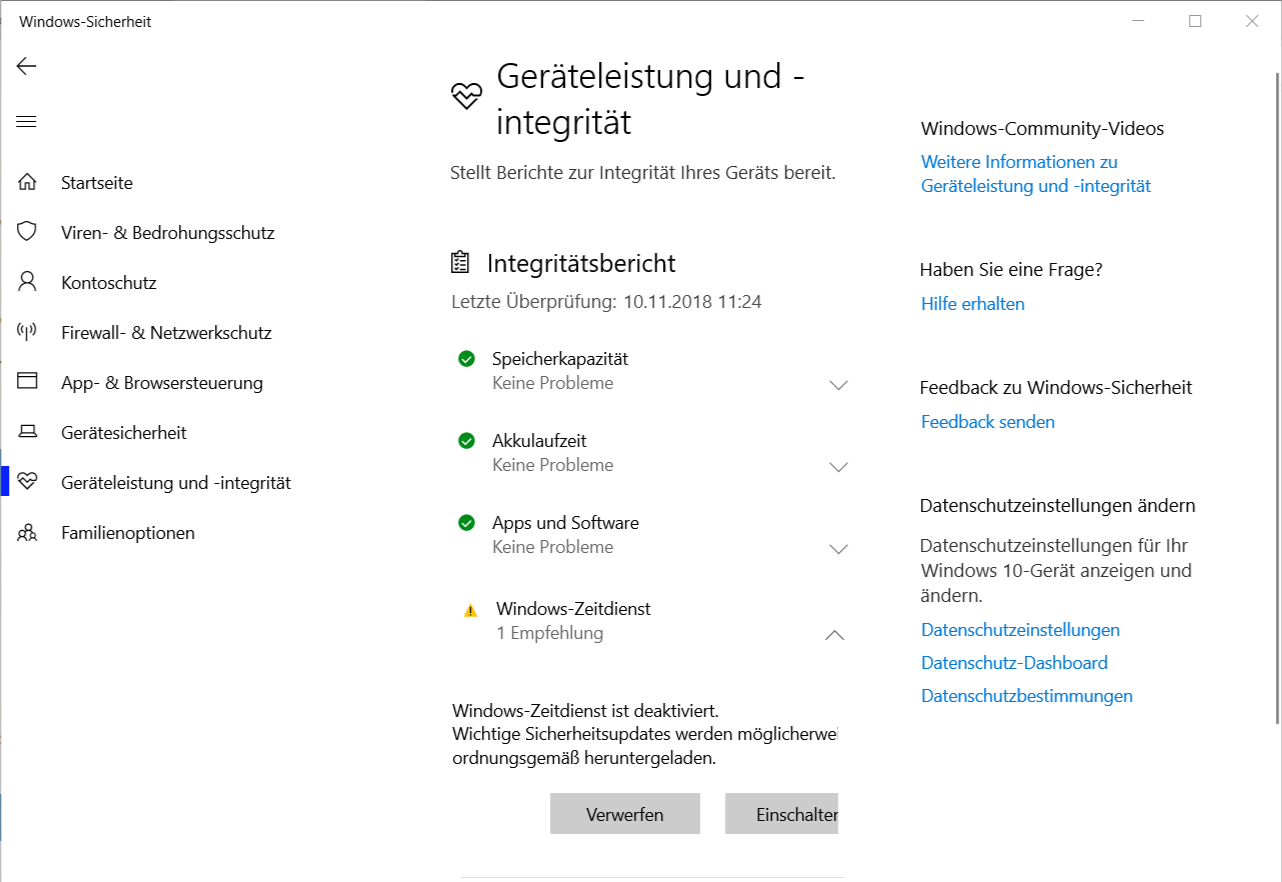Screen dimensions: 1282x882
Task: Open Kontoschutz page
Action: (x=109, y=283)
